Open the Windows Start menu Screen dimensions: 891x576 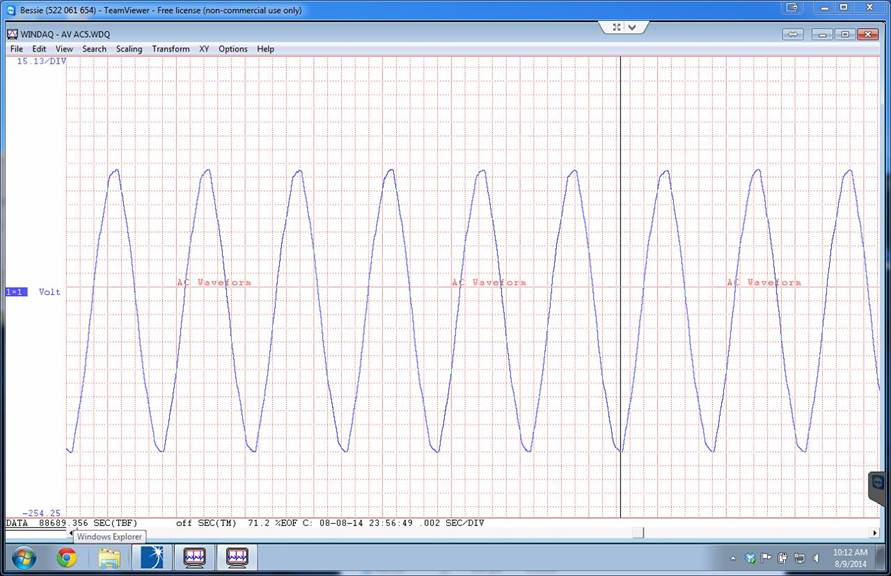24,558
